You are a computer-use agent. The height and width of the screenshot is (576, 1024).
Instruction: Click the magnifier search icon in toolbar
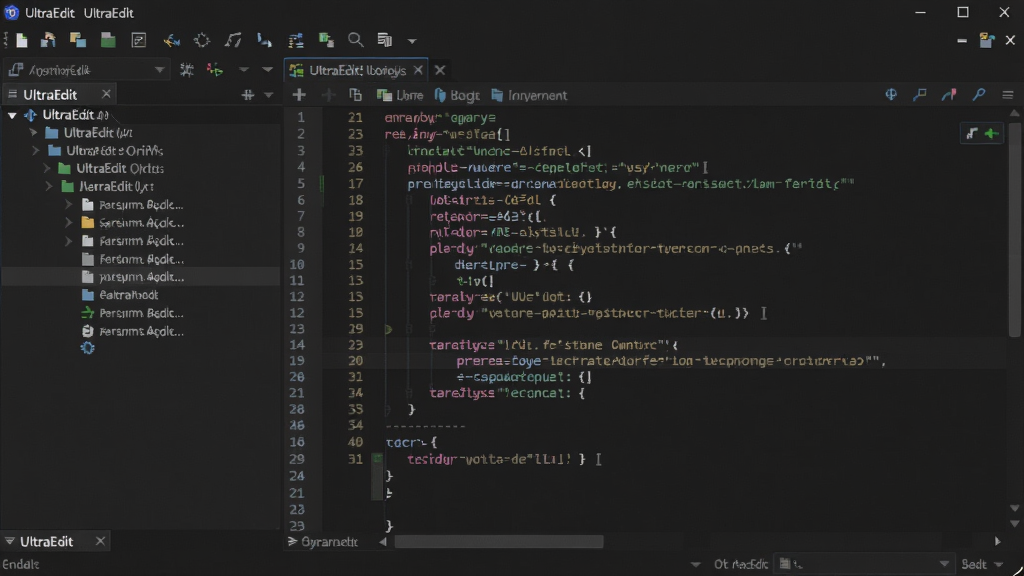click(355, 40)
